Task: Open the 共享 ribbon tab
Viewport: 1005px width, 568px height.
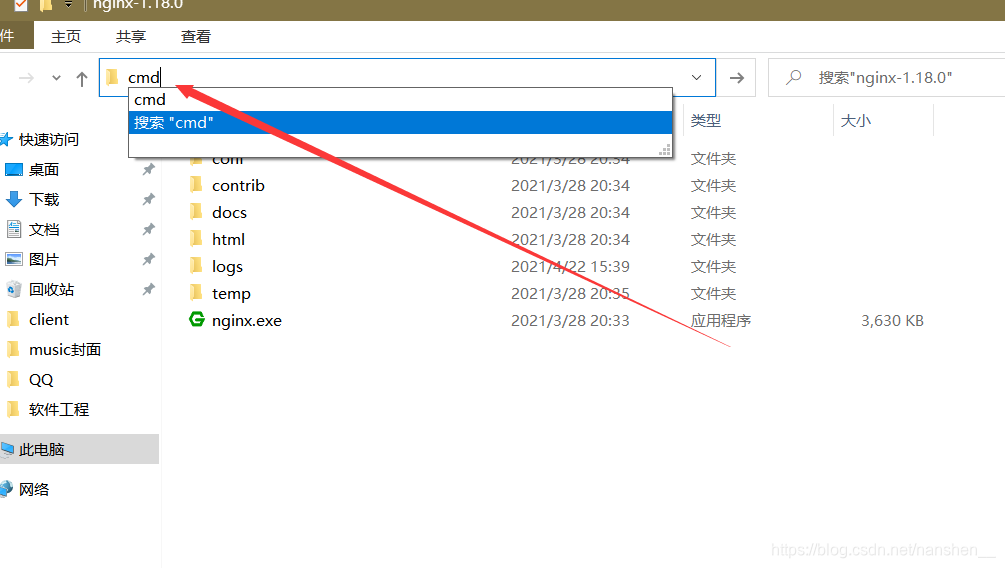Action: tap(131, 37)
